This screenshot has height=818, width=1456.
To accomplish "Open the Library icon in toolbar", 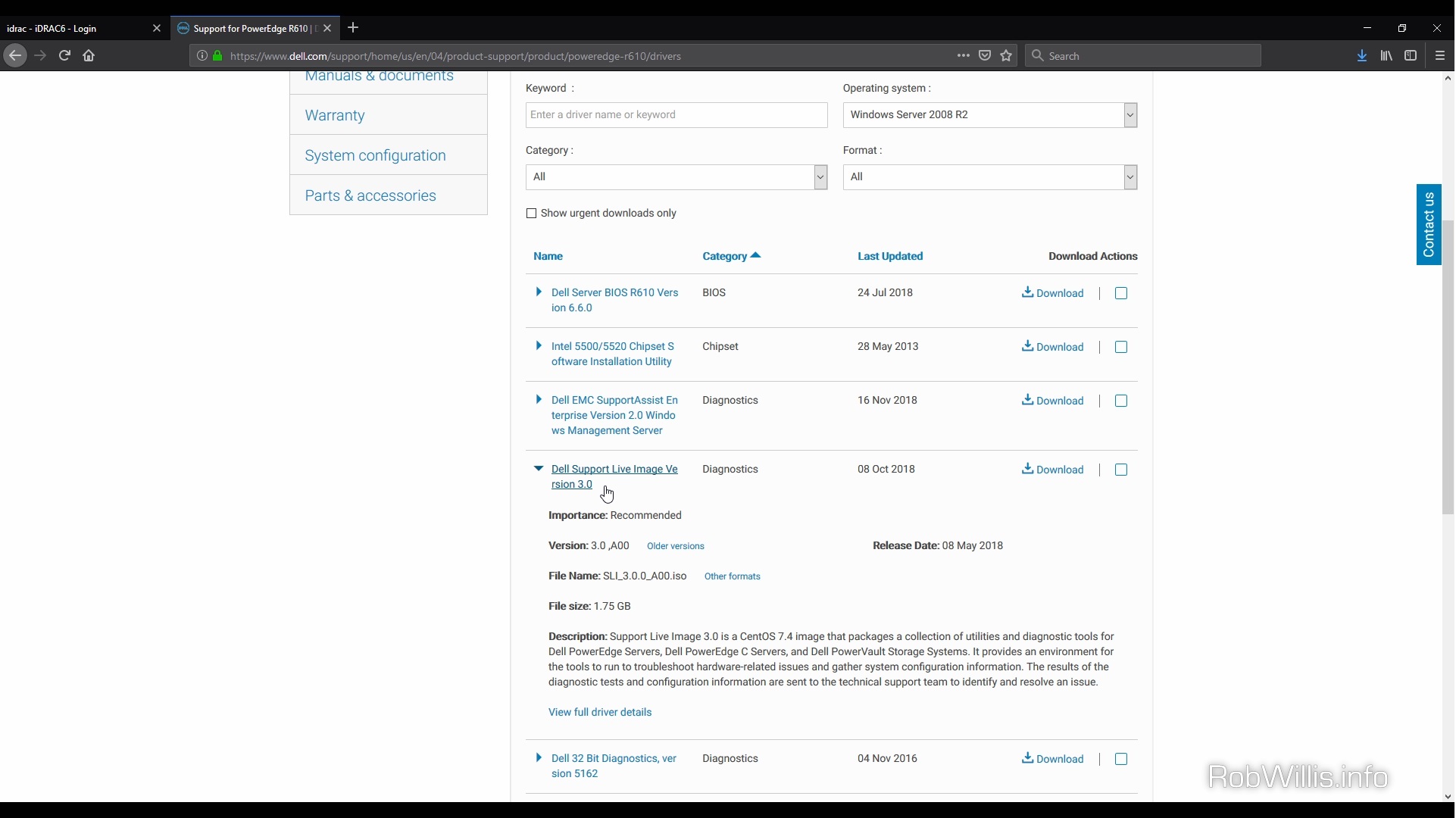I will coord(1387,56).
